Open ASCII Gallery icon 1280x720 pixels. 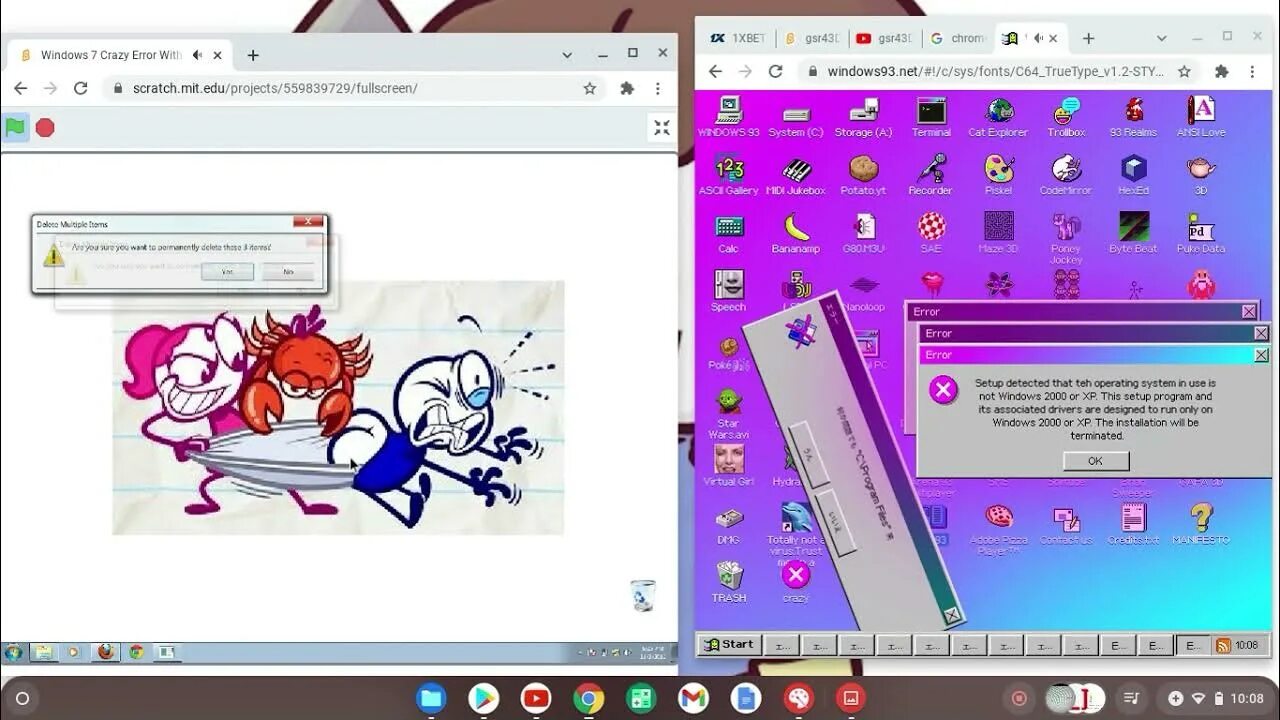728,176
